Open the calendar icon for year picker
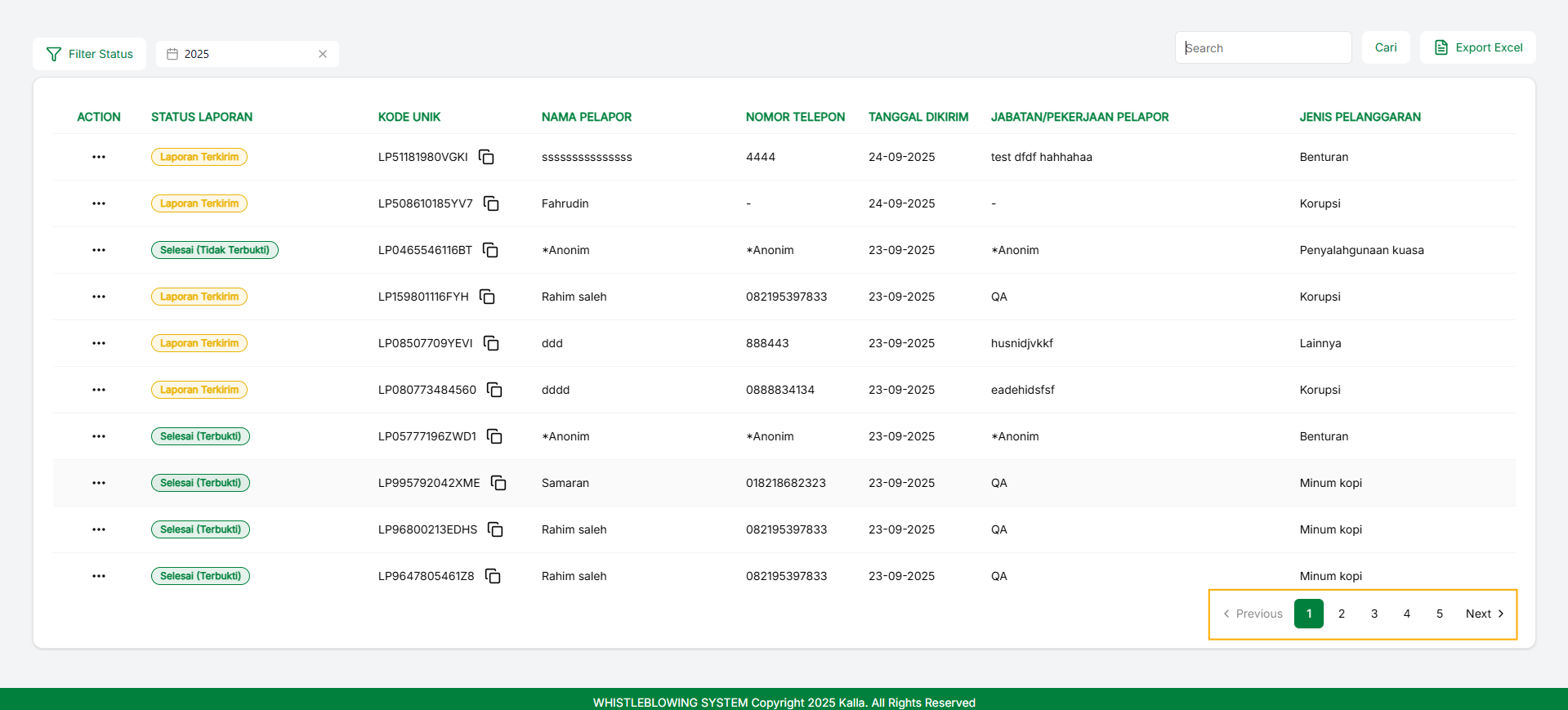The image size is (1568, 710). pyautogui.click(x=172, y=54)
